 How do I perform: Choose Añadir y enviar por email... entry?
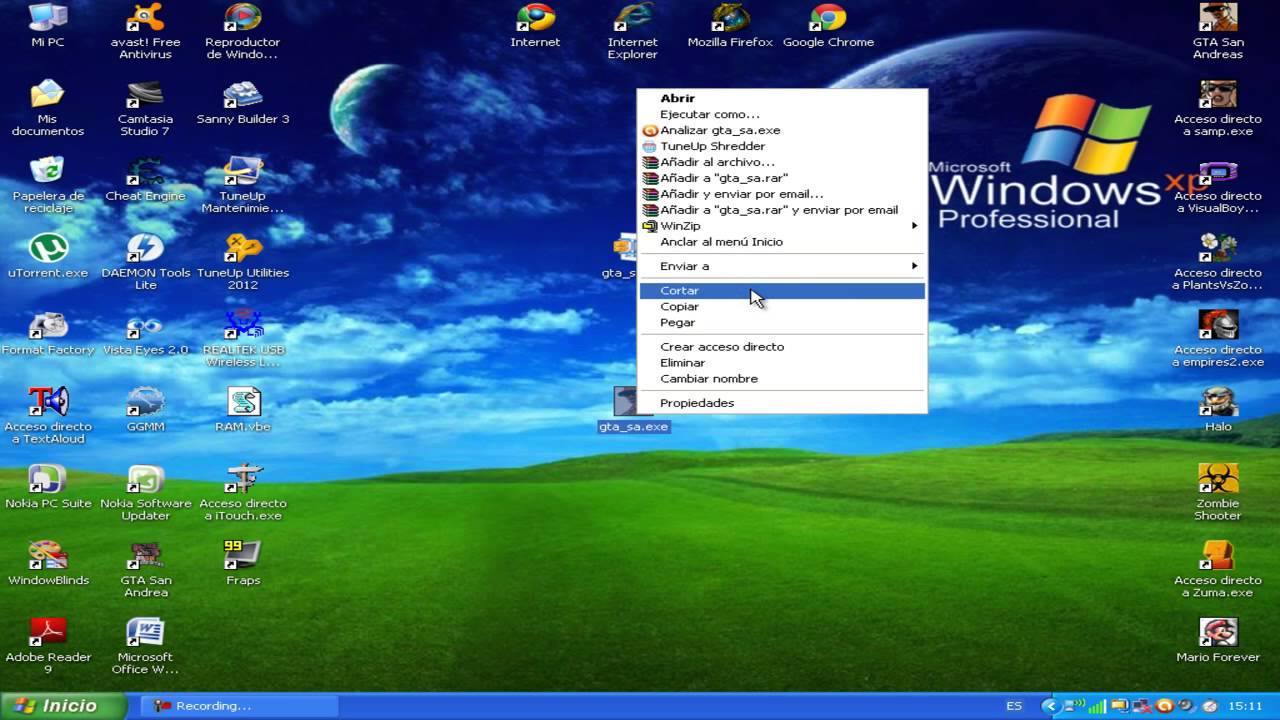tap(782, 194)
